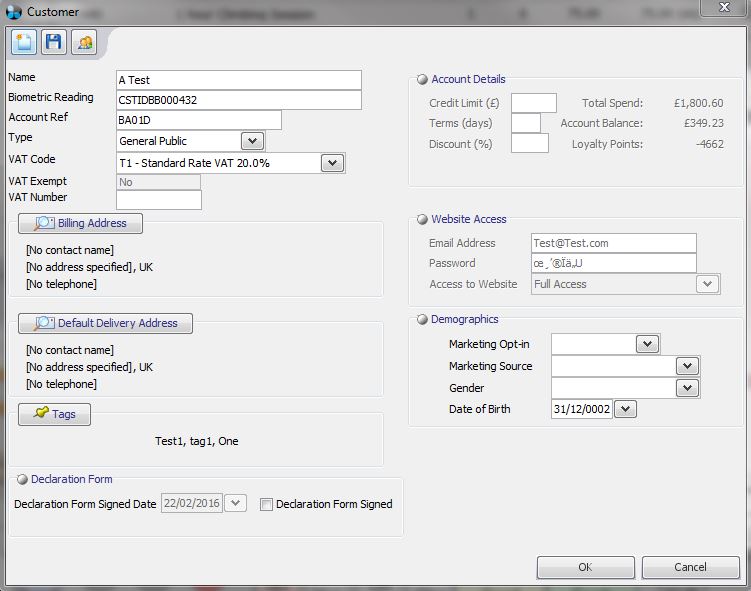Click the customer users icon in toolbar
Image resolution: width=751 pixels, height=591 pixels.
tap(84, 42)
